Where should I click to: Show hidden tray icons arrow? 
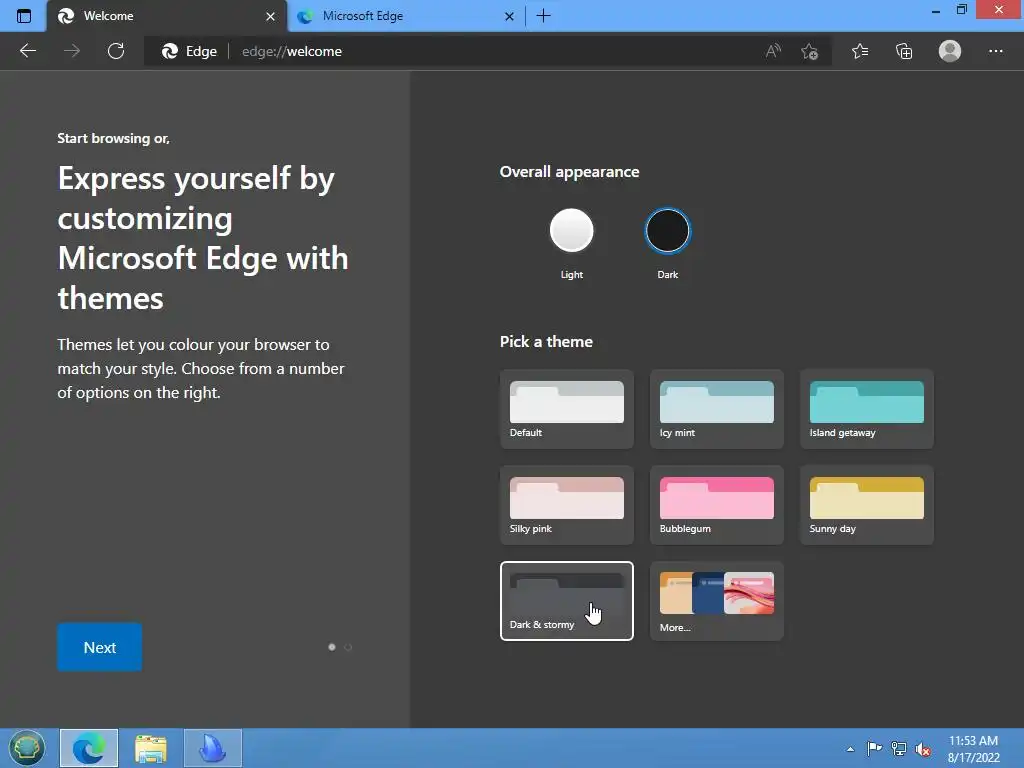click(850, 749)
